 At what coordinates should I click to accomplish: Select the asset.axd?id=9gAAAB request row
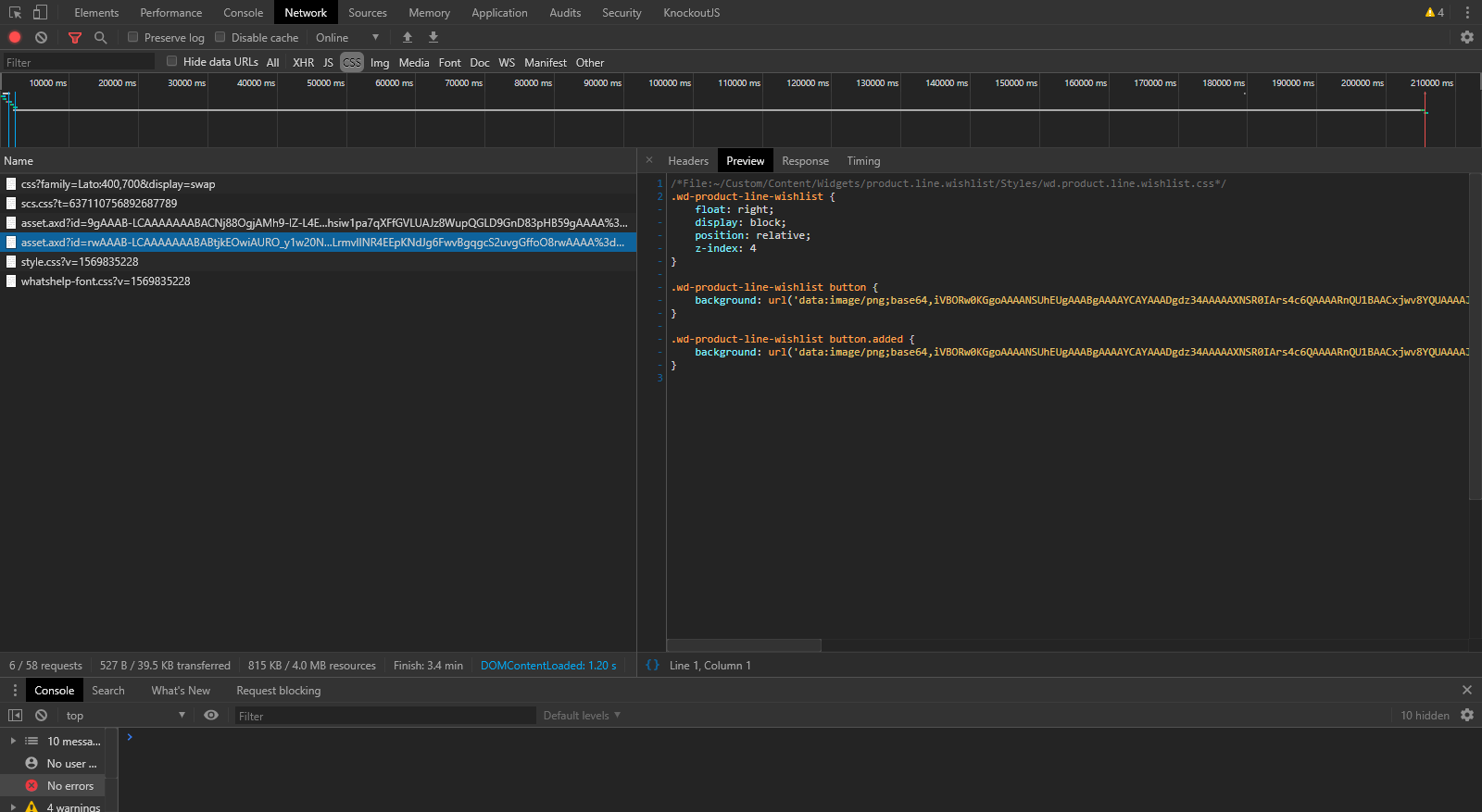point(318,223)
